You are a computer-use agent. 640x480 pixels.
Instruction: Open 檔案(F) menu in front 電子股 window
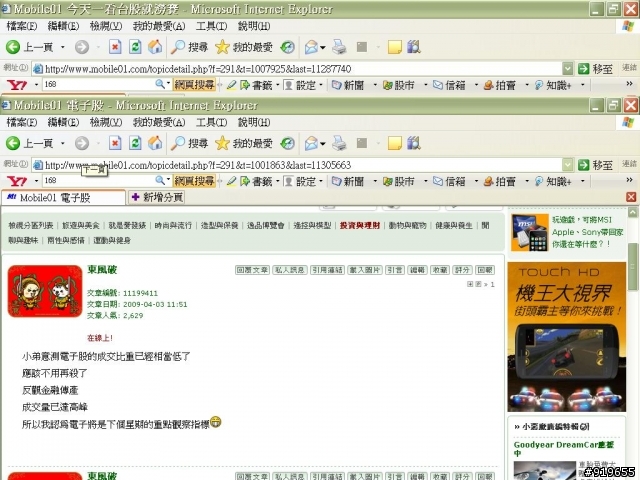tap(22, 122)
